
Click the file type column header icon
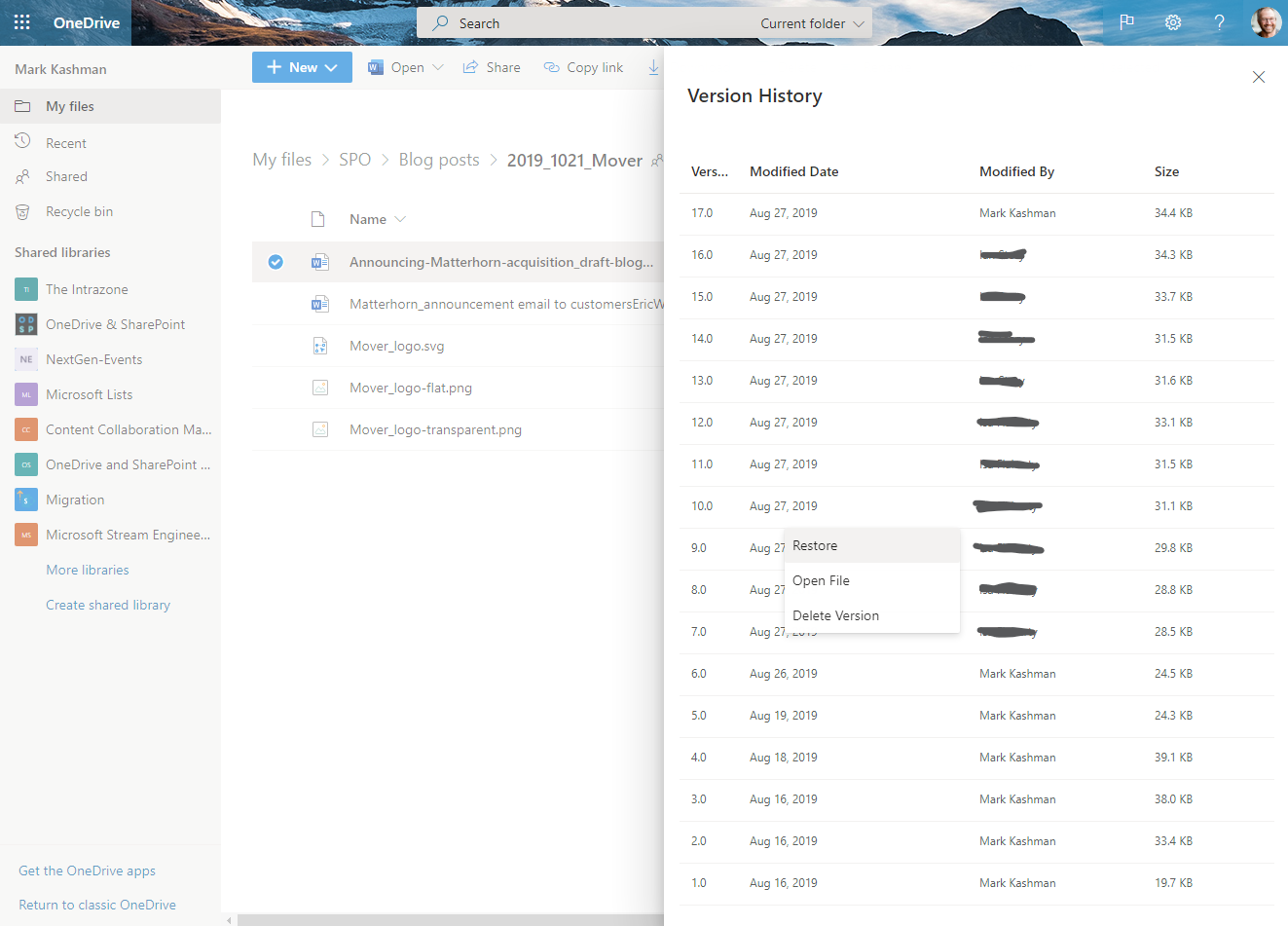(317, 219)
